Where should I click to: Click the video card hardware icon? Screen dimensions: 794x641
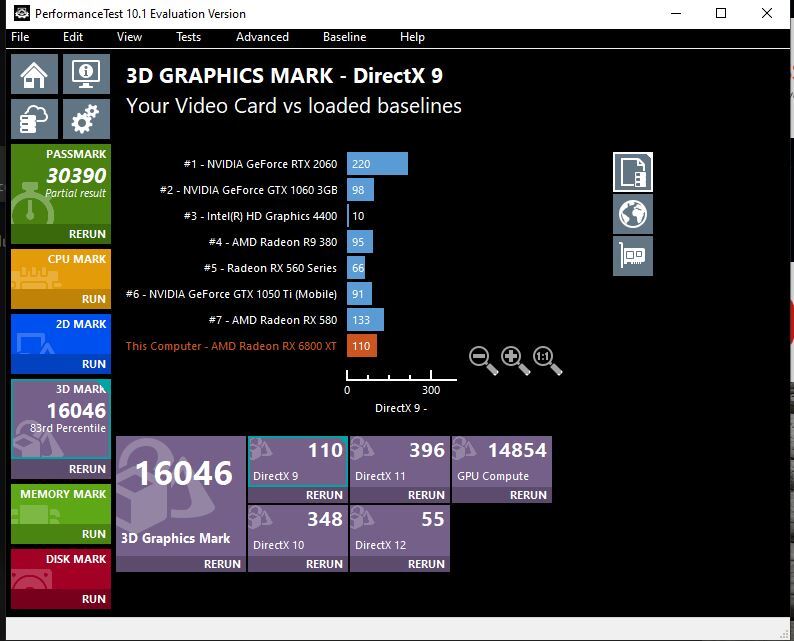pyautogui.click(x=632, y=256)
